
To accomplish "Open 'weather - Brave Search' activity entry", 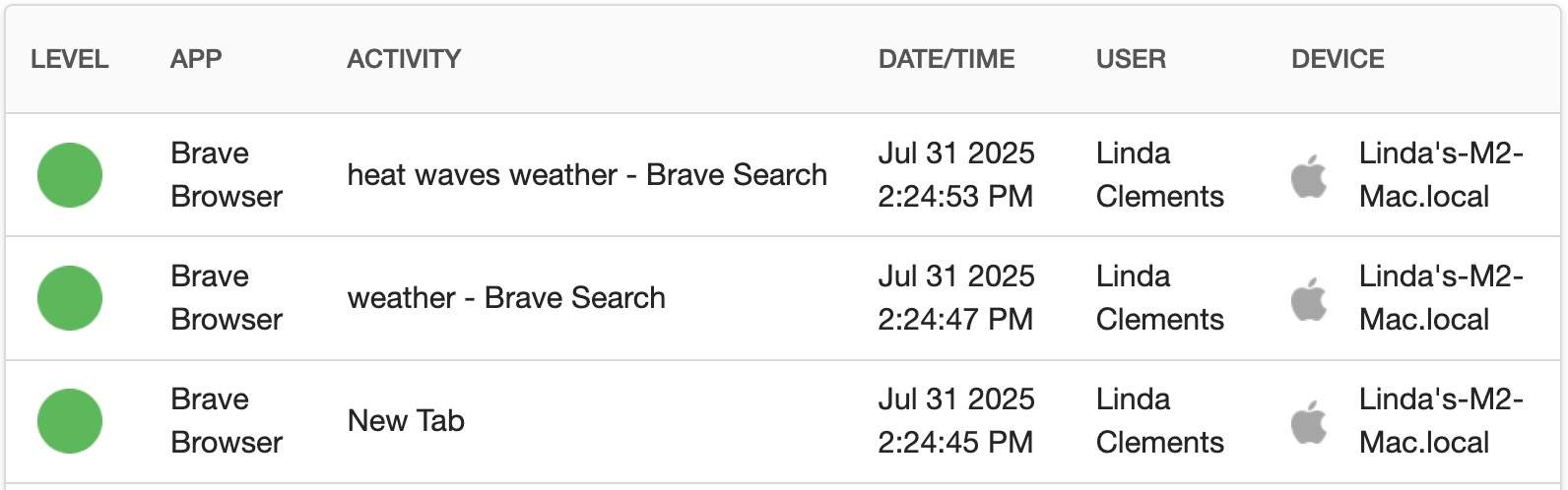I will coord(506,298).
